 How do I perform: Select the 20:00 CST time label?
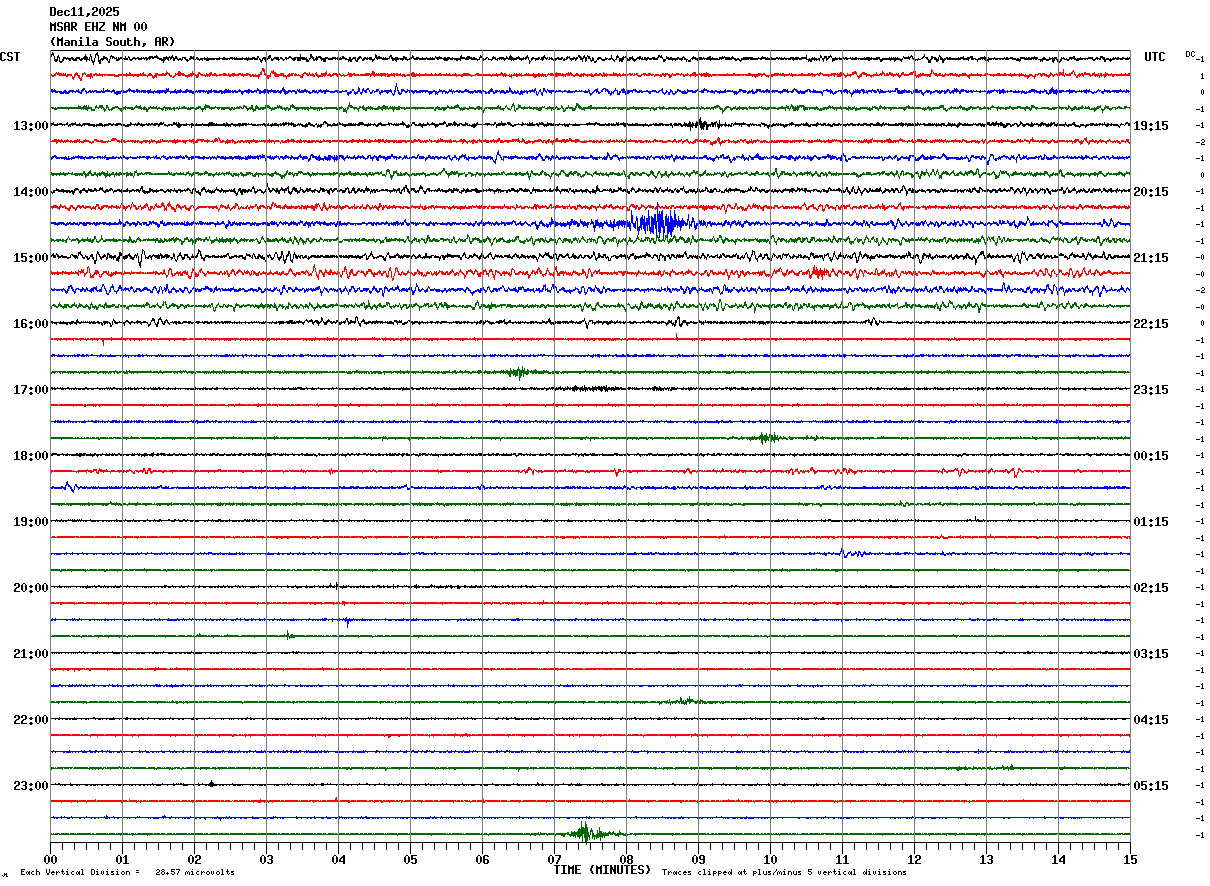pyautogui.click(x=30, y=588)
